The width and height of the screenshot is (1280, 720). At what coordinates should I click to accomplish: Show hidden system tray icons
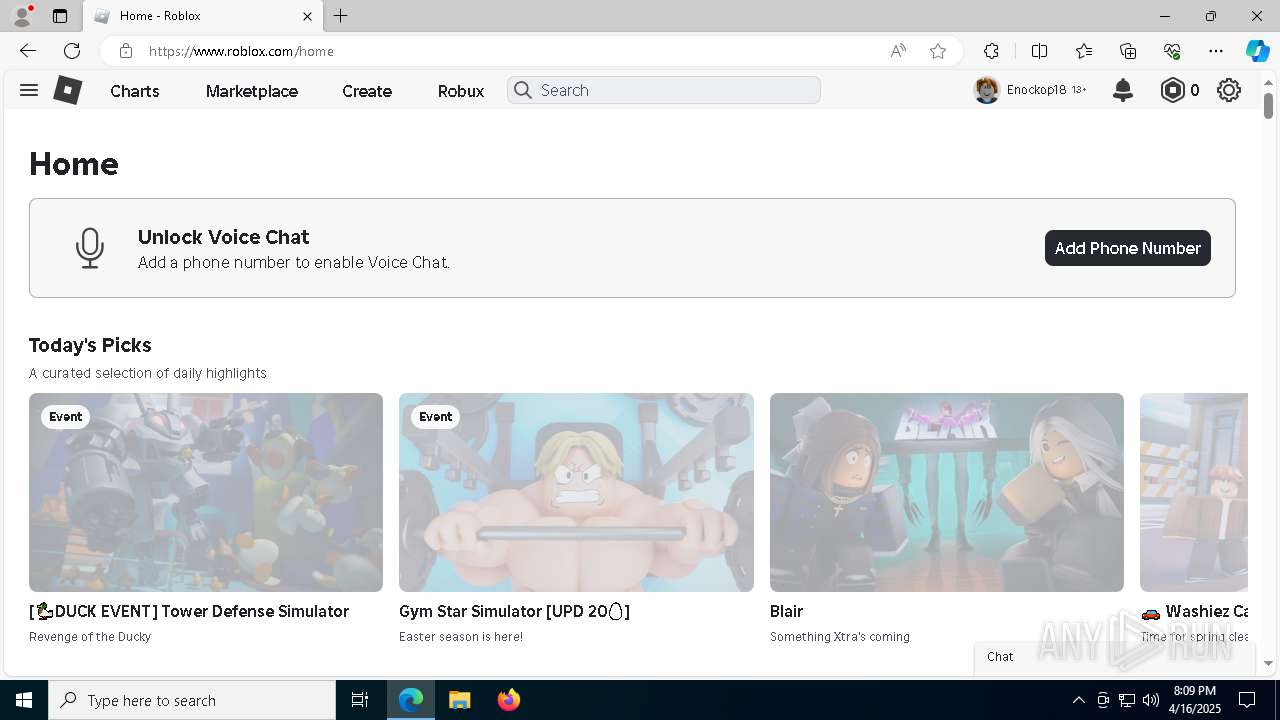(1078, 700)
